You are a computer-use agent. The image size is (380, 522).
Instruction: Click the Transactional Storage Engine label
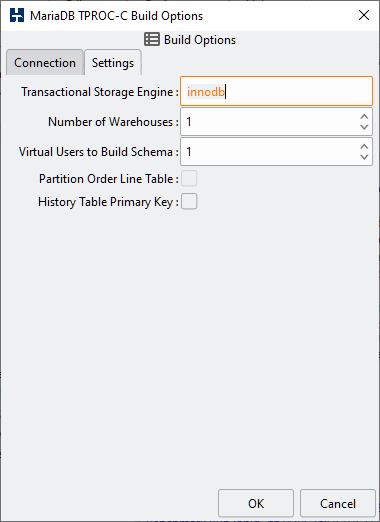pos(100,92)
